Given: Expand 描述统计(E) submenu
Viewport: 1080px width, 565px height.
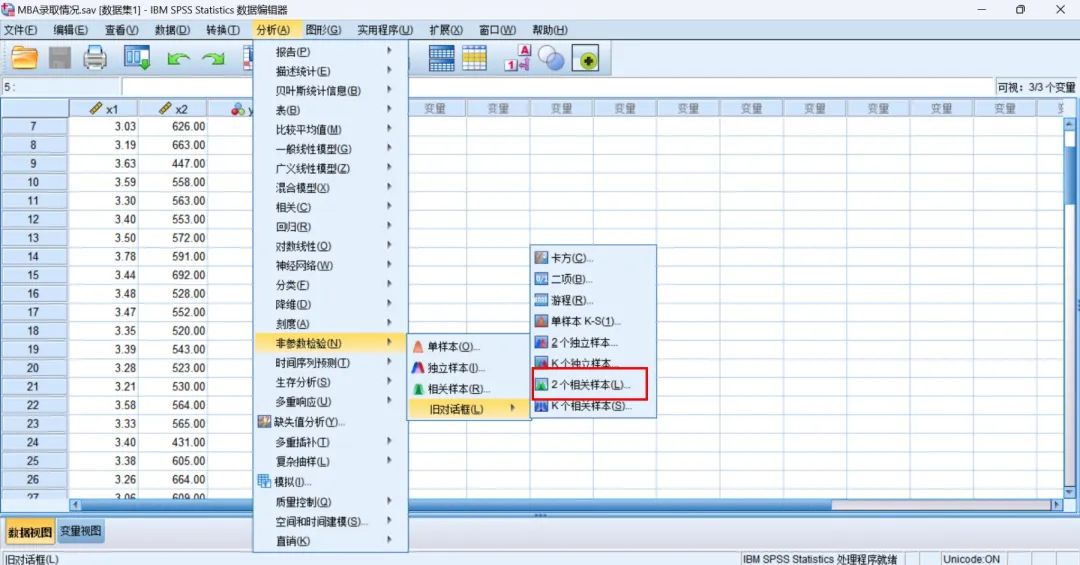Looking at the screenshot, I should [331, 71].
